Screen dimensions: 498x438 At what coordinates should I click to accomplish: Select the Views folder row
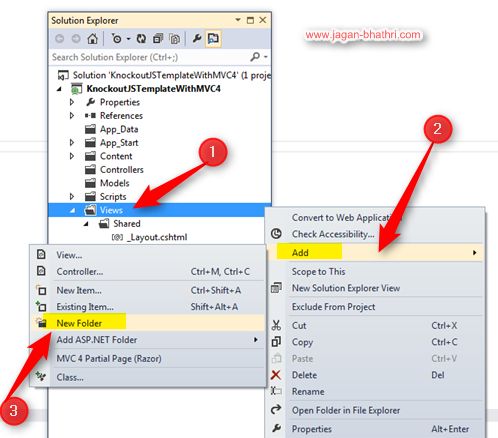160,210
